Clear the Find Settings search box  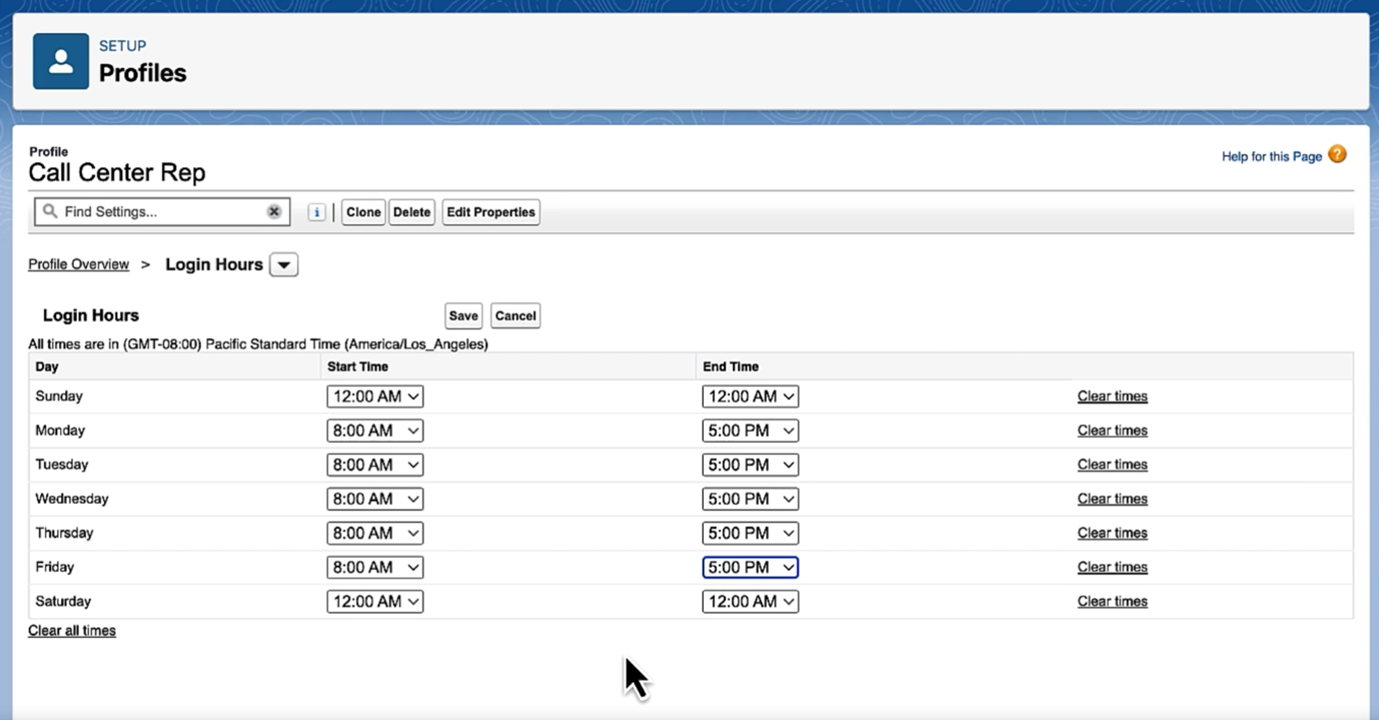pos(273,212)
